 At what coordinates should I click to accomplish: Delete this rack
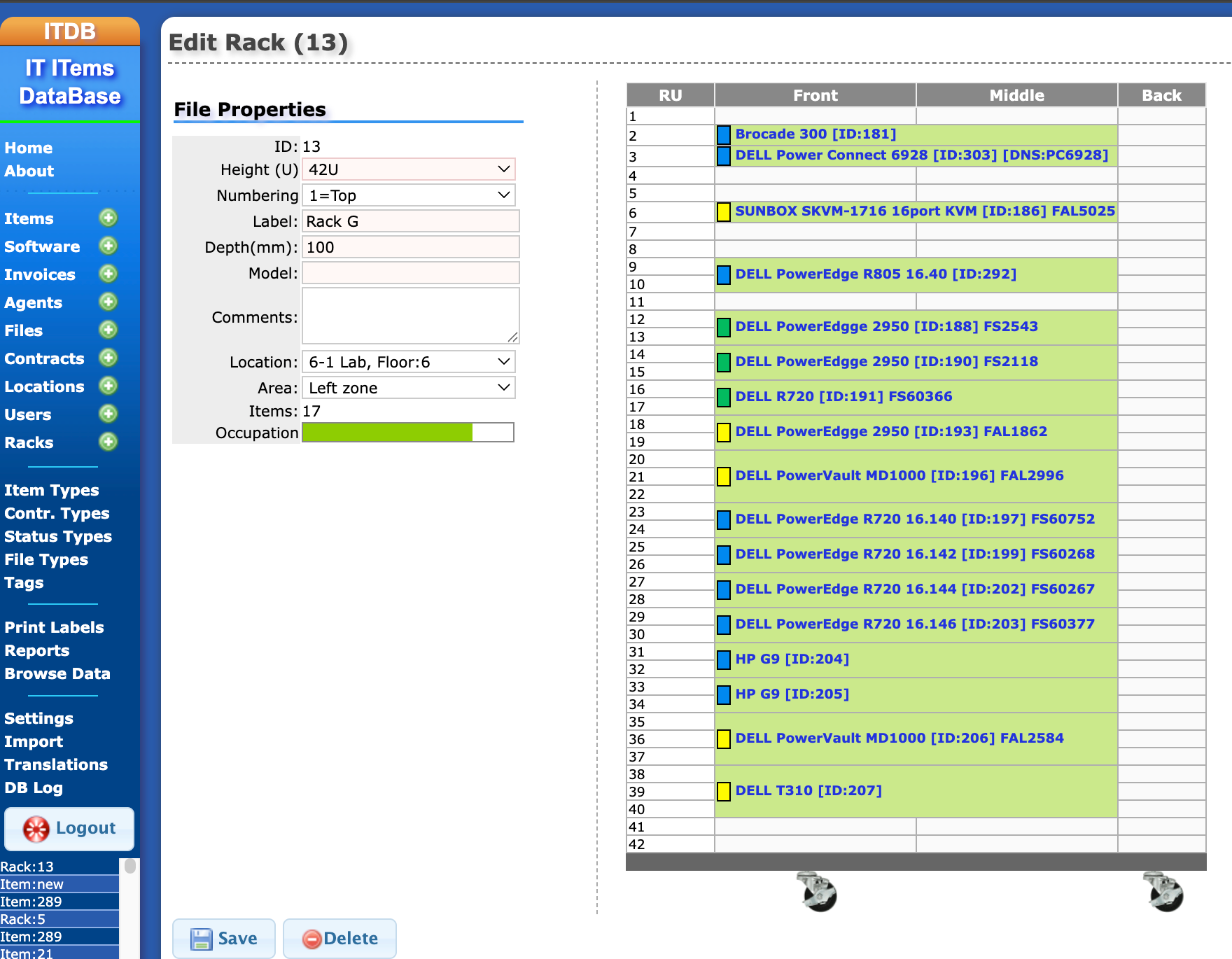[x=339, y=938]
